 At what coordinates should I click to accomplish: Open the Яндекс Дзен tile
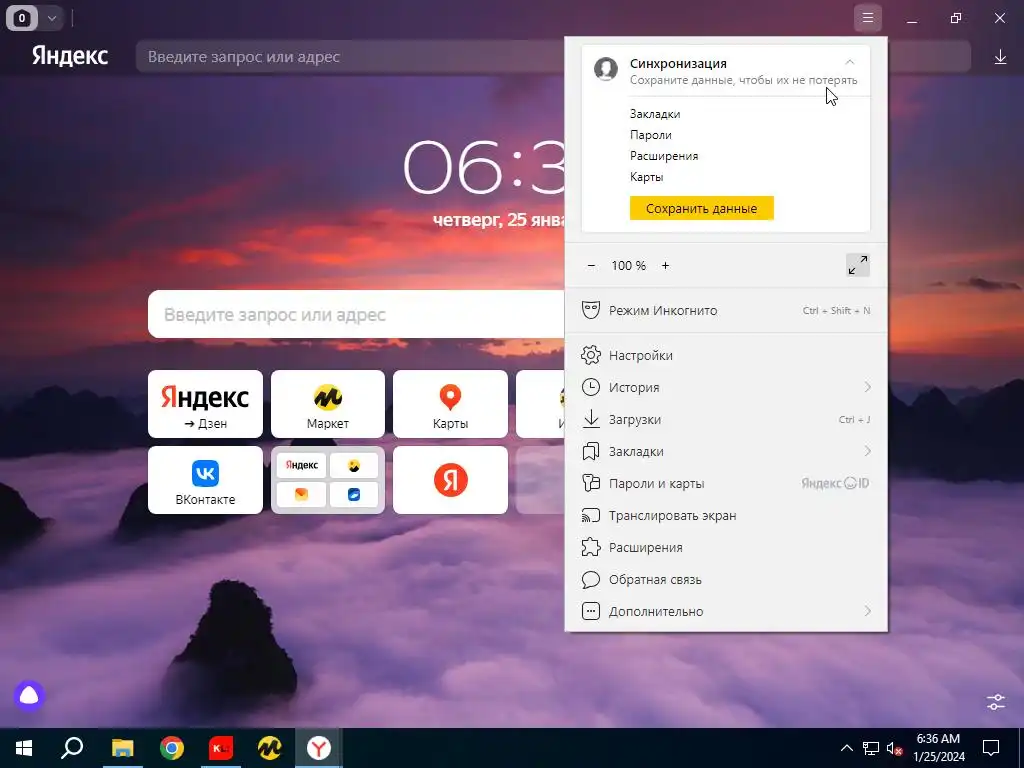pyautogui.click(x=205, y=404)
